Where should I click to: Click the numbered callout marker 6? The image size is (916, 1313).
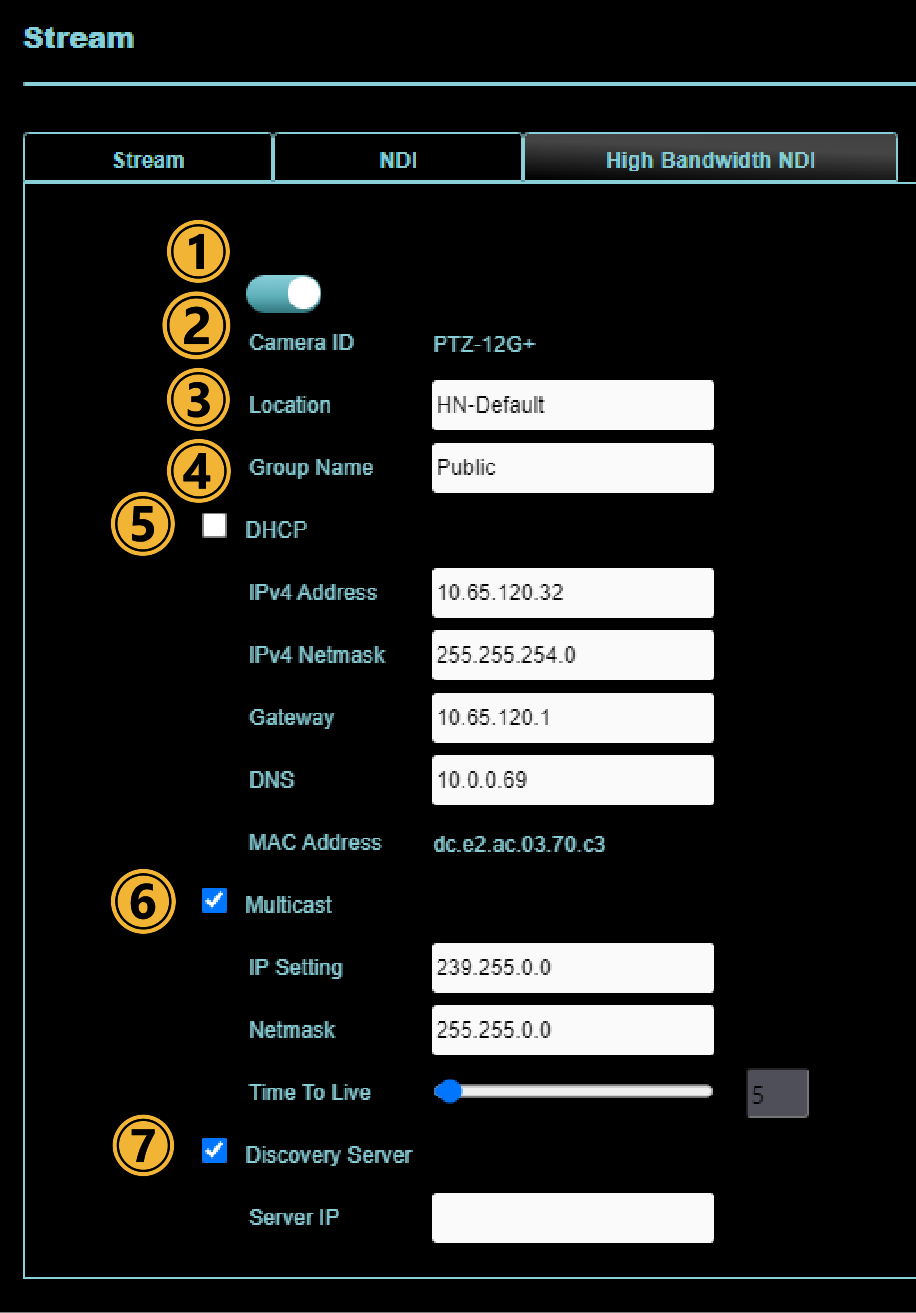coord(142,904)
